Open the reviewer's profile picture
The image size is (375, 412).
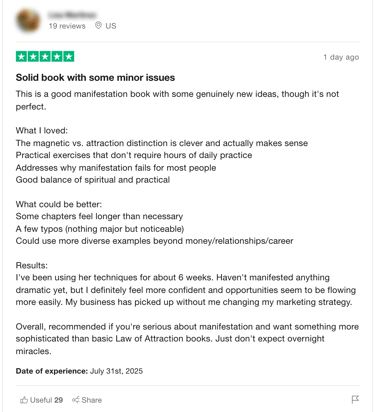click(28, 20)
